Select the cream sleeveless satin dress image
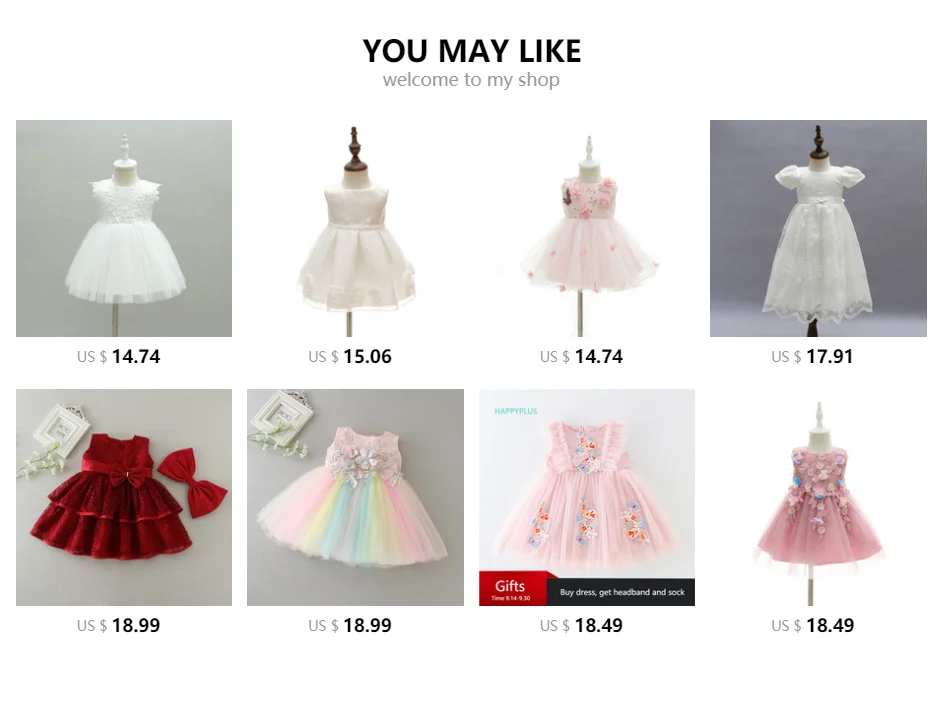 click(355, 228)
